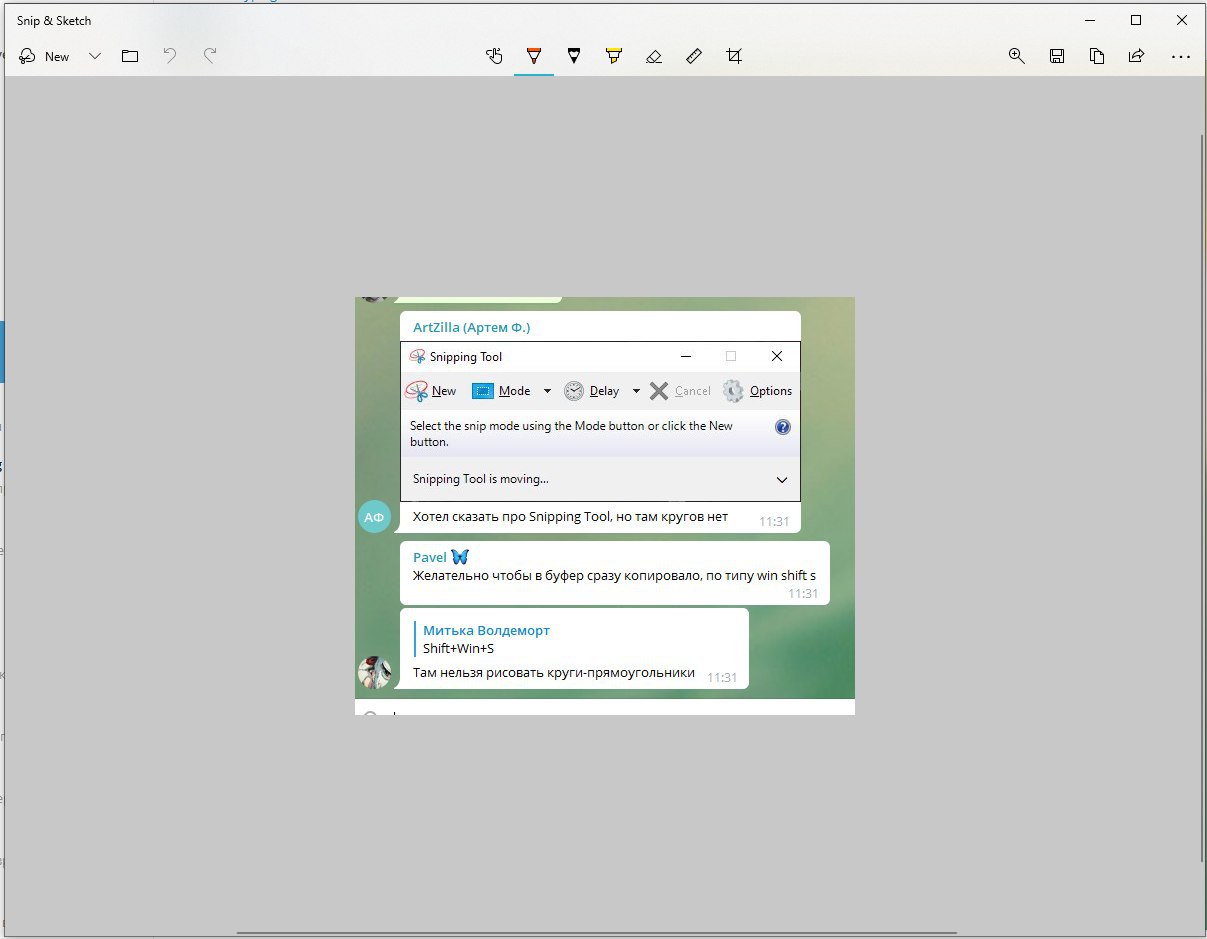
Task: Toggle touch writing mode
Action: (494, 56)
